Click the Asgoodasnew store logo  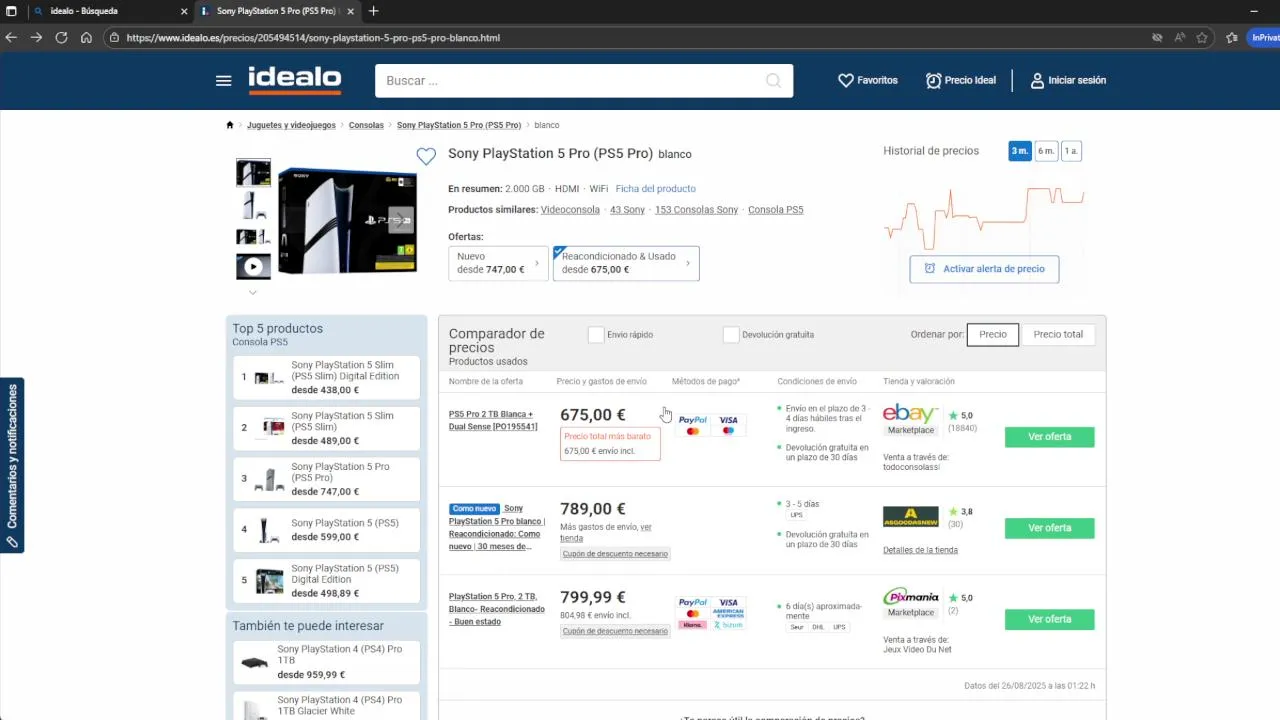911,517
